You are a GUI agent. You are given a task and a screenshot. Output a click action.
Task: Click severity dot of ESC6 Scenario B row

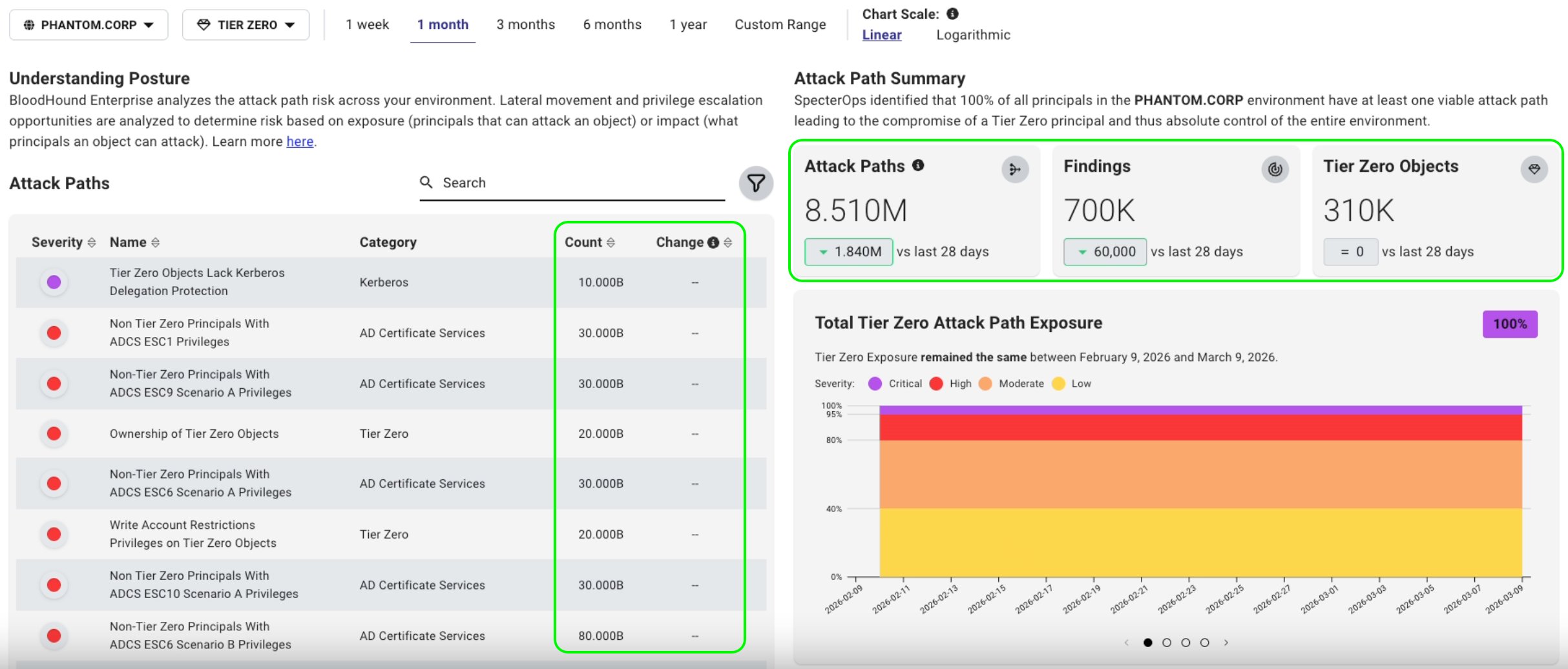54,636
